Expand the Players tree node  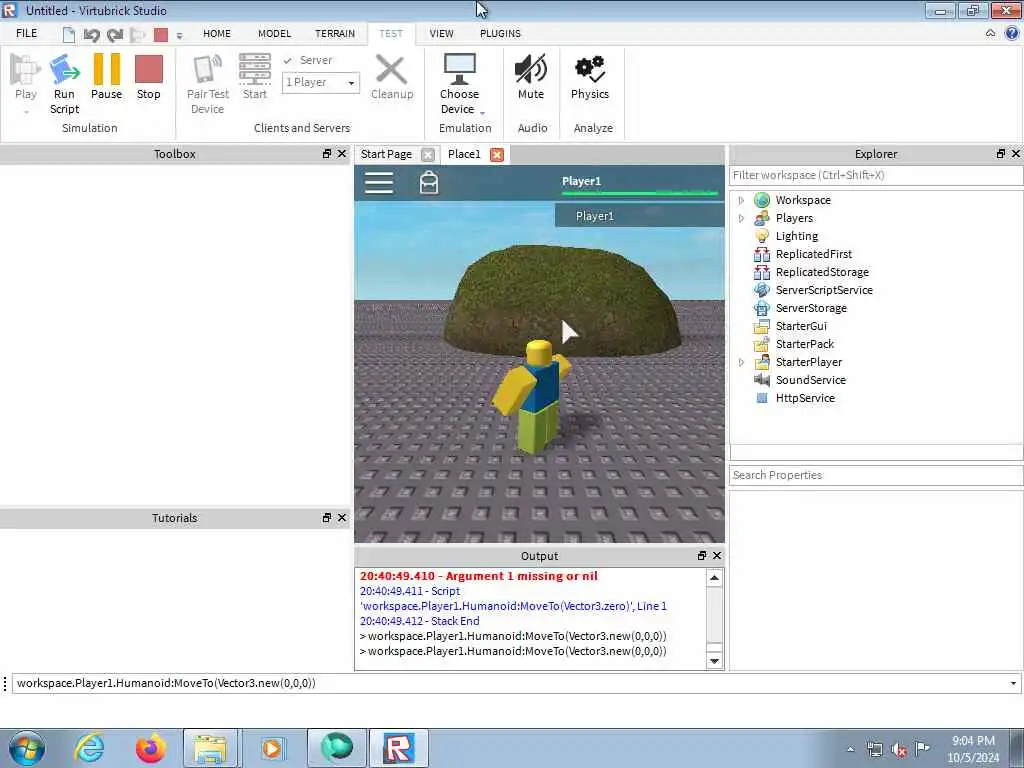(741, 218)
